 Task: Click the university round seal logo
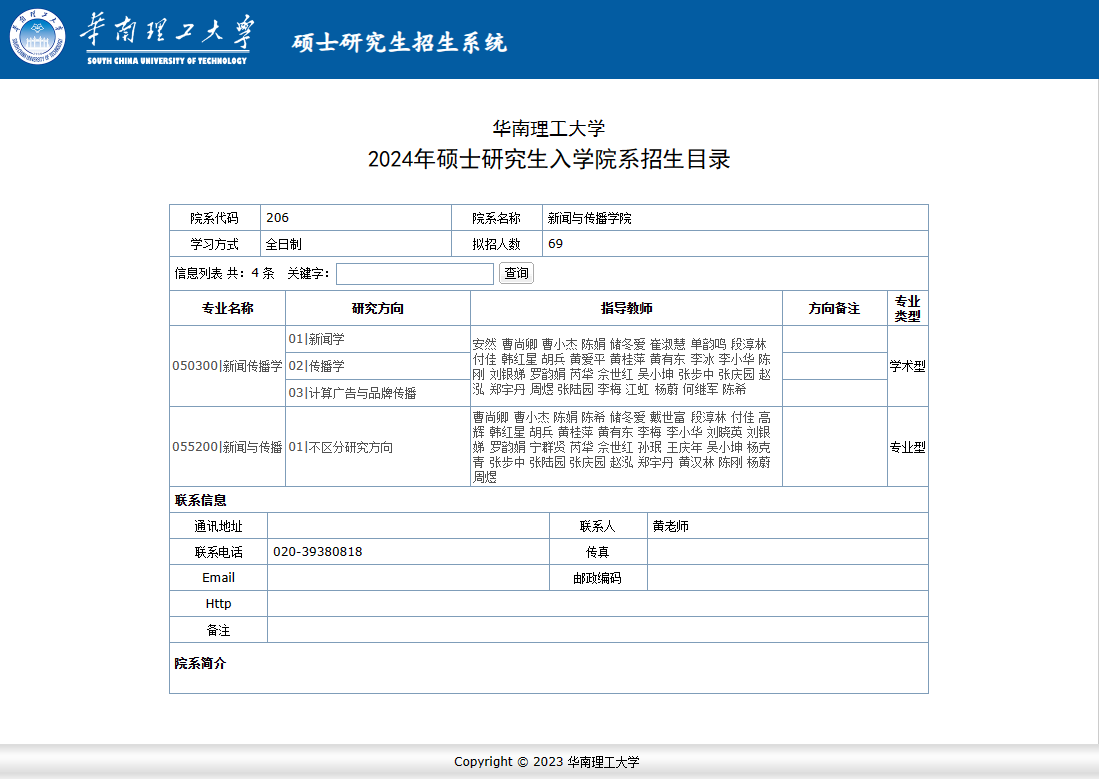pos(37,36)
